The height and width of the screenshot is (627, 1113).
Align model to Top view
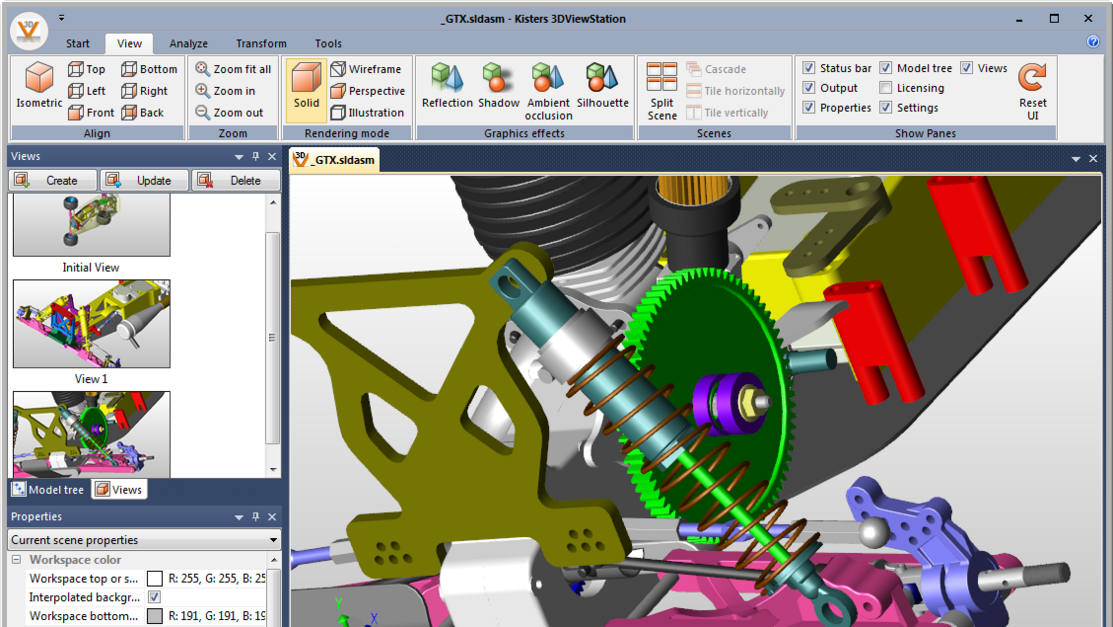[87, 69]
